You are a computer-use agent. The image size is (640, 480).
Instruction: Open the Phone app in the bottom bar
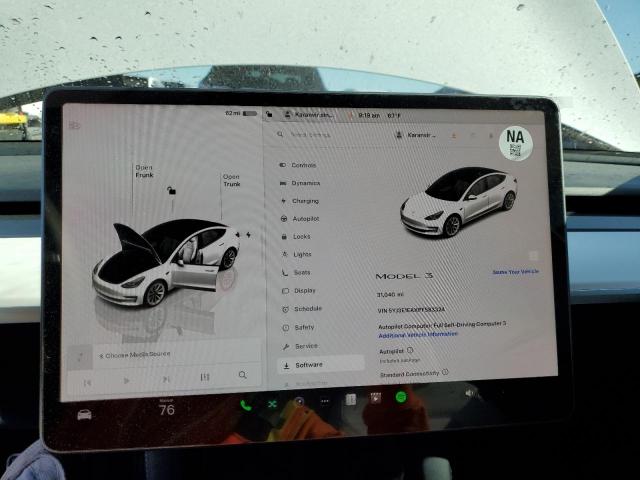tap(246, 405)
